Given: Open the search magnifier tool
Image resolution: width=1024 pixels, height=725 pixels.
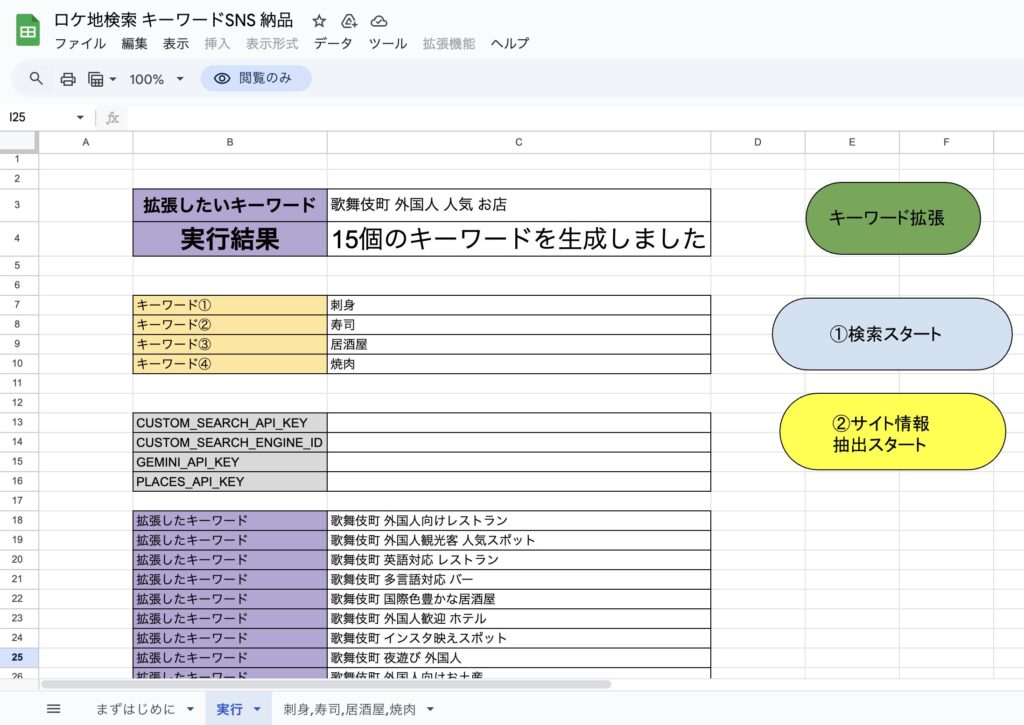Looking at the screenshot, I should 36,78.
